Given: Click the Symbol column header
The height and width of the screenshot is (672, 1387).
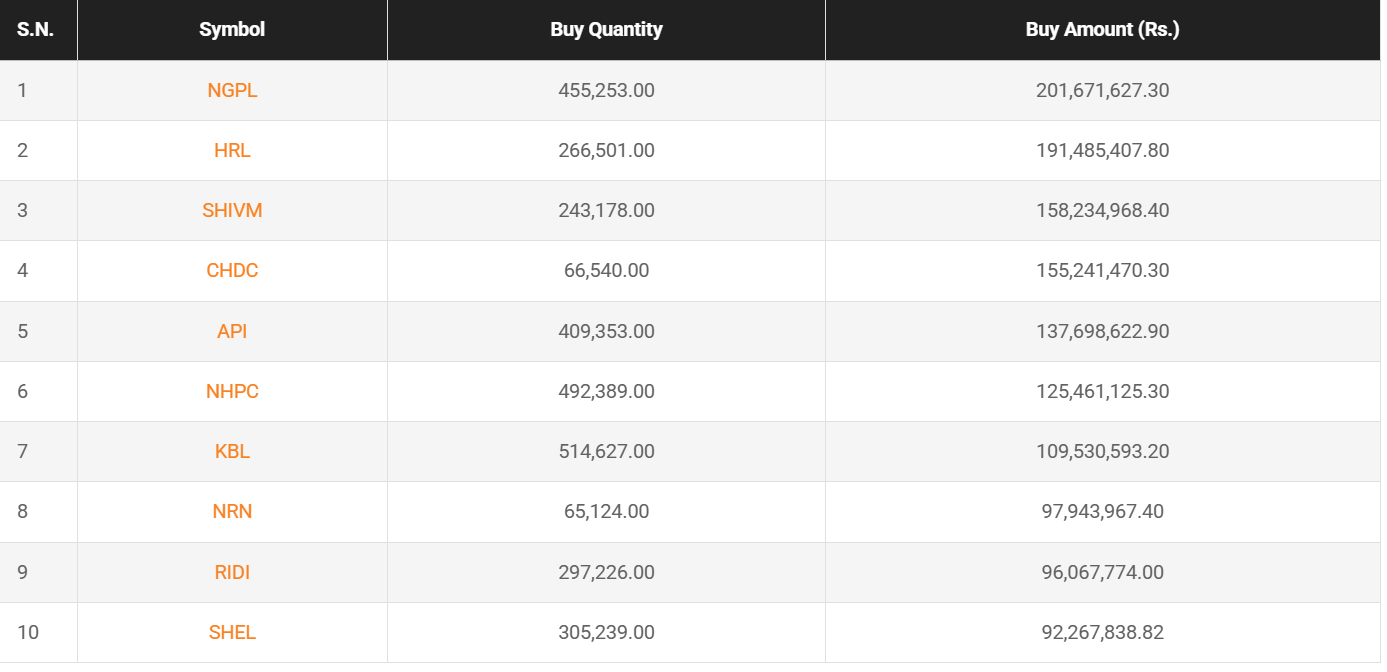Looking at the screenshot, I should click(x=232, y=29).
